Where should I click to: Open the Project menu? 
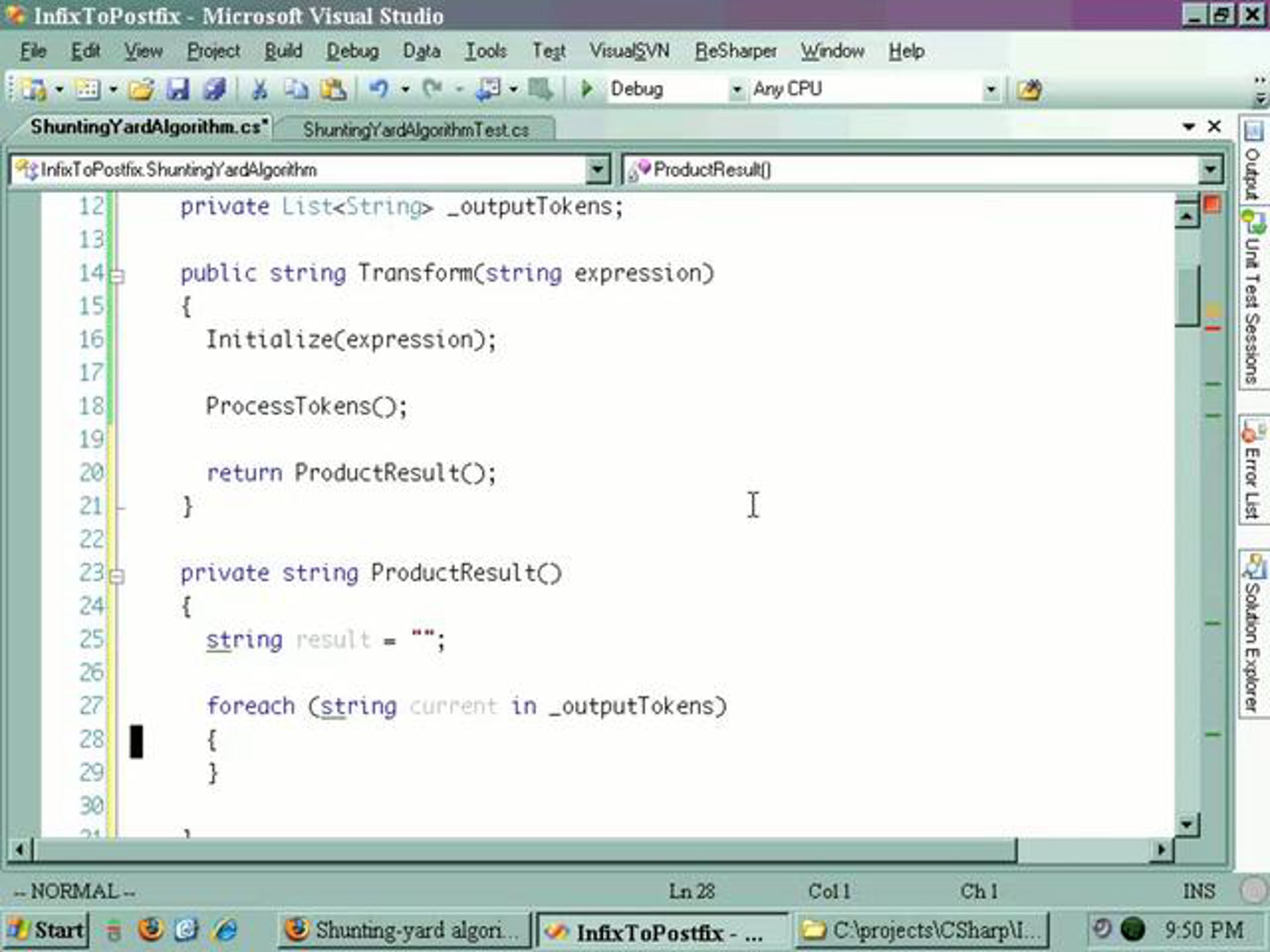tap(214, 51)
